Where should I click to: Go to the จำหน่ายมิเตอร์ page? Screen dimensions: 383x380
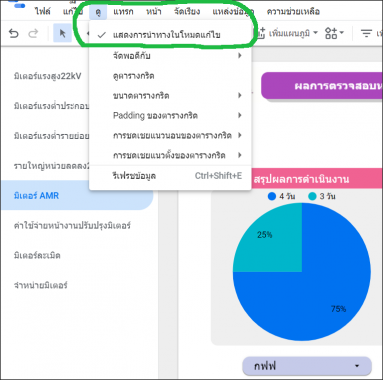(40, 285)
